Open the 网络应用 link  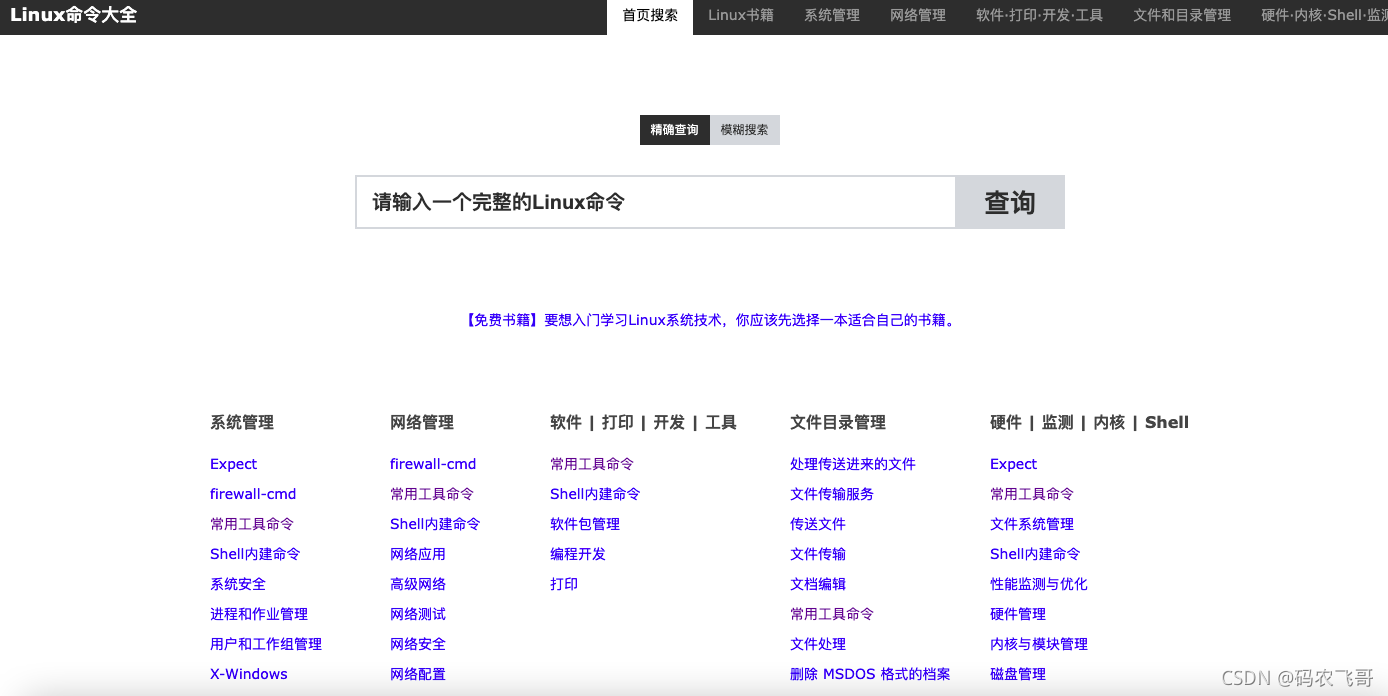click(418, 554)
